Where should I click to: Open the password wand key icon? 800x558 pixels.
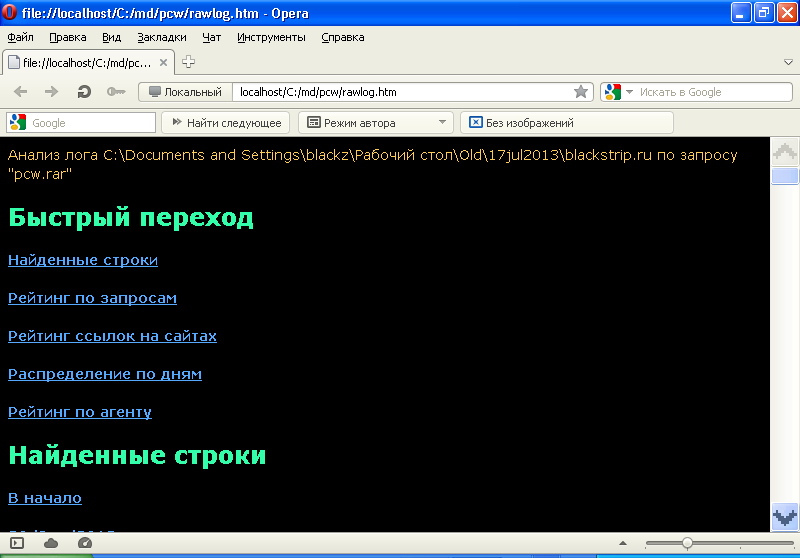tap(116, 92)
